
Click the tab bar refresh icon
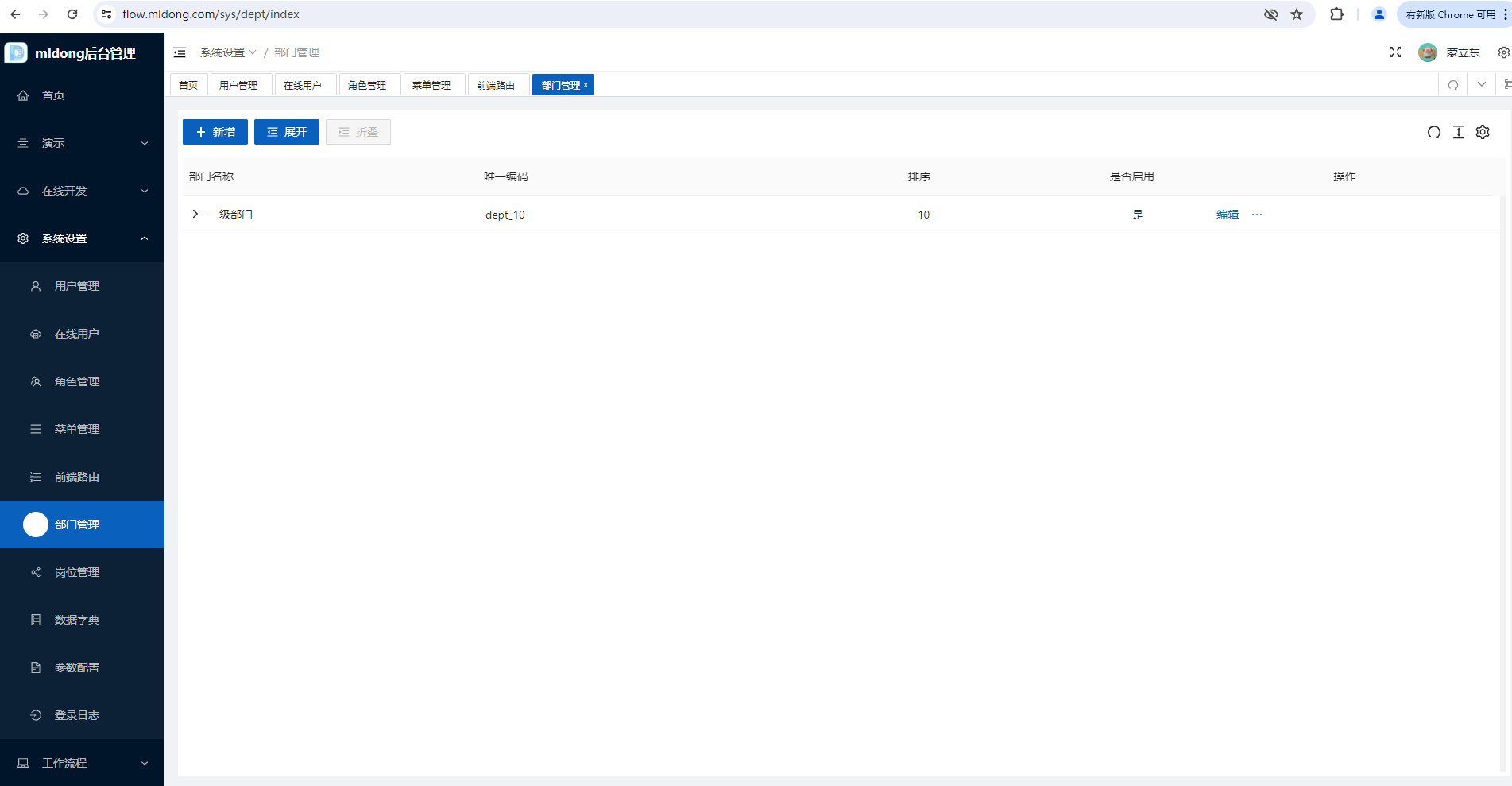coord(1453,85)
